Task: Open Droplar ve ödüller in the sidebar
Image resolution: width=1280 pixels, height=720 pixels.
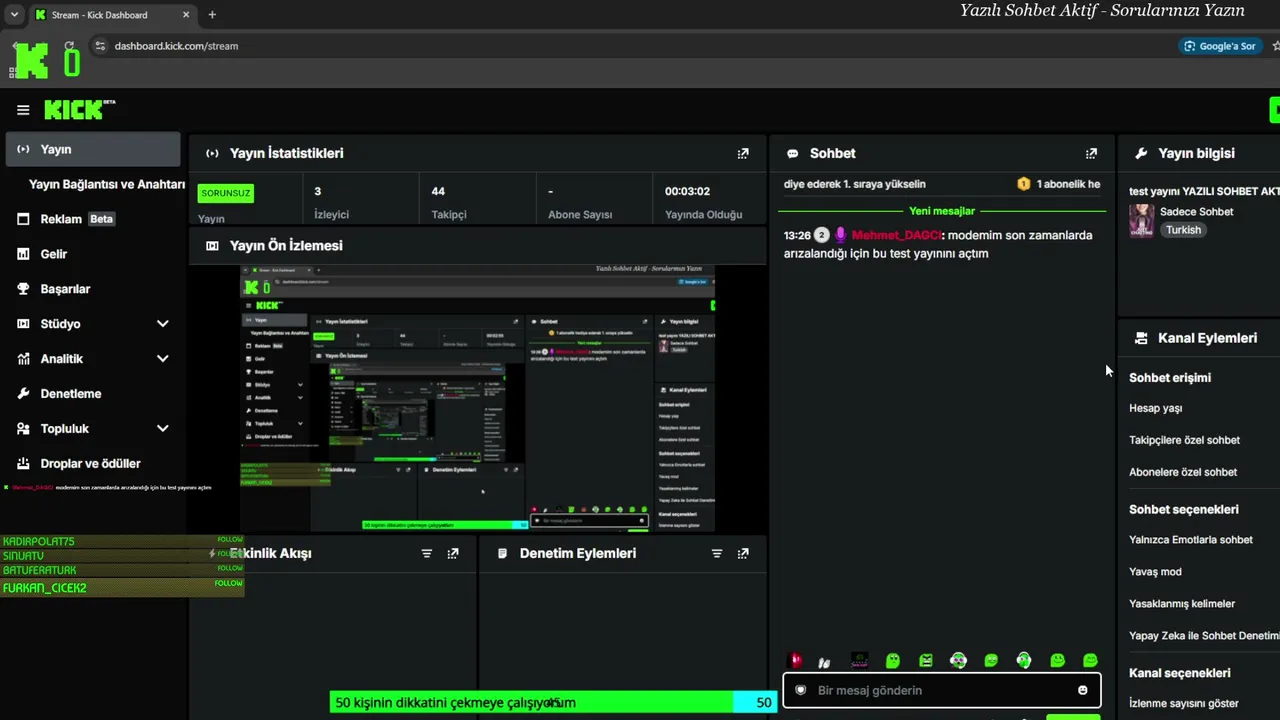Action: click(x=92, y=464)
